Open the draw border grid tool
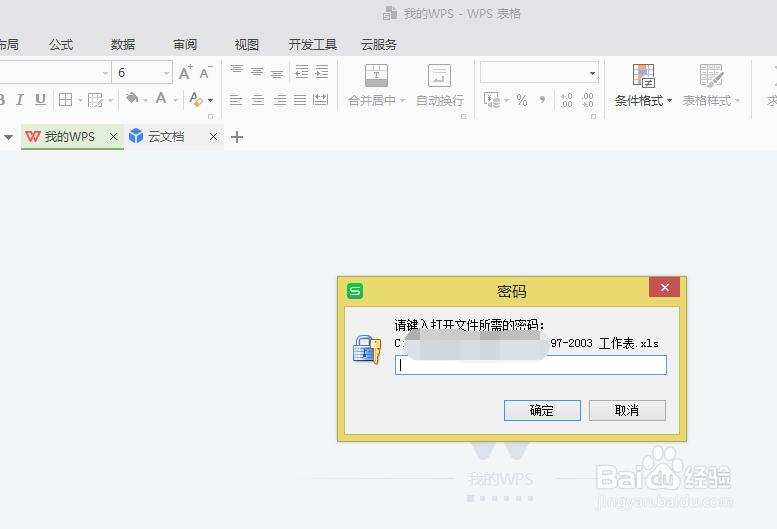This screenshot has width=777, height=529. tap(95, 100)
